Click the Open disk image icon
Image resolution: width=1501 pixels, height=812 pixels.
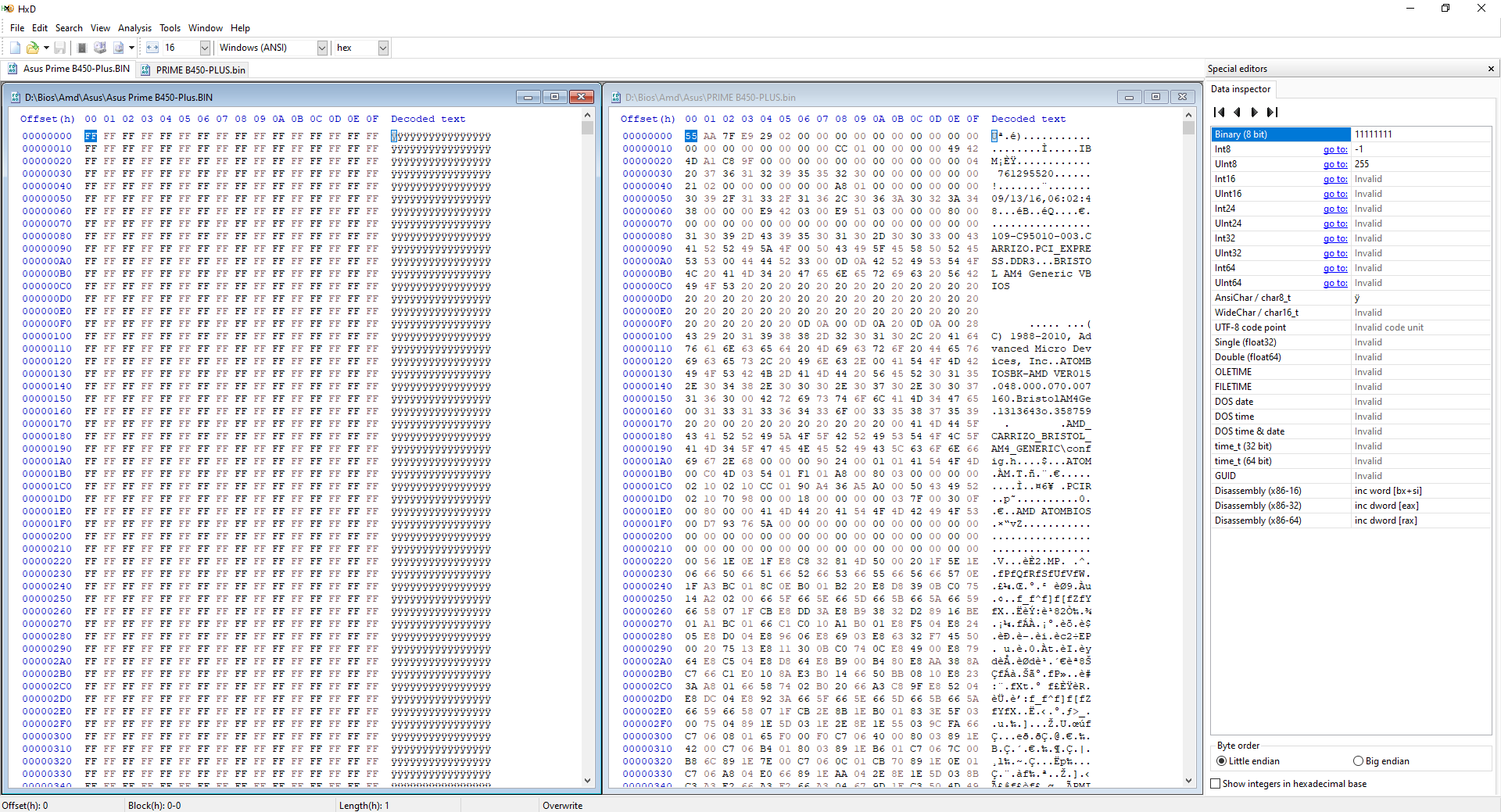coord(118,48)
